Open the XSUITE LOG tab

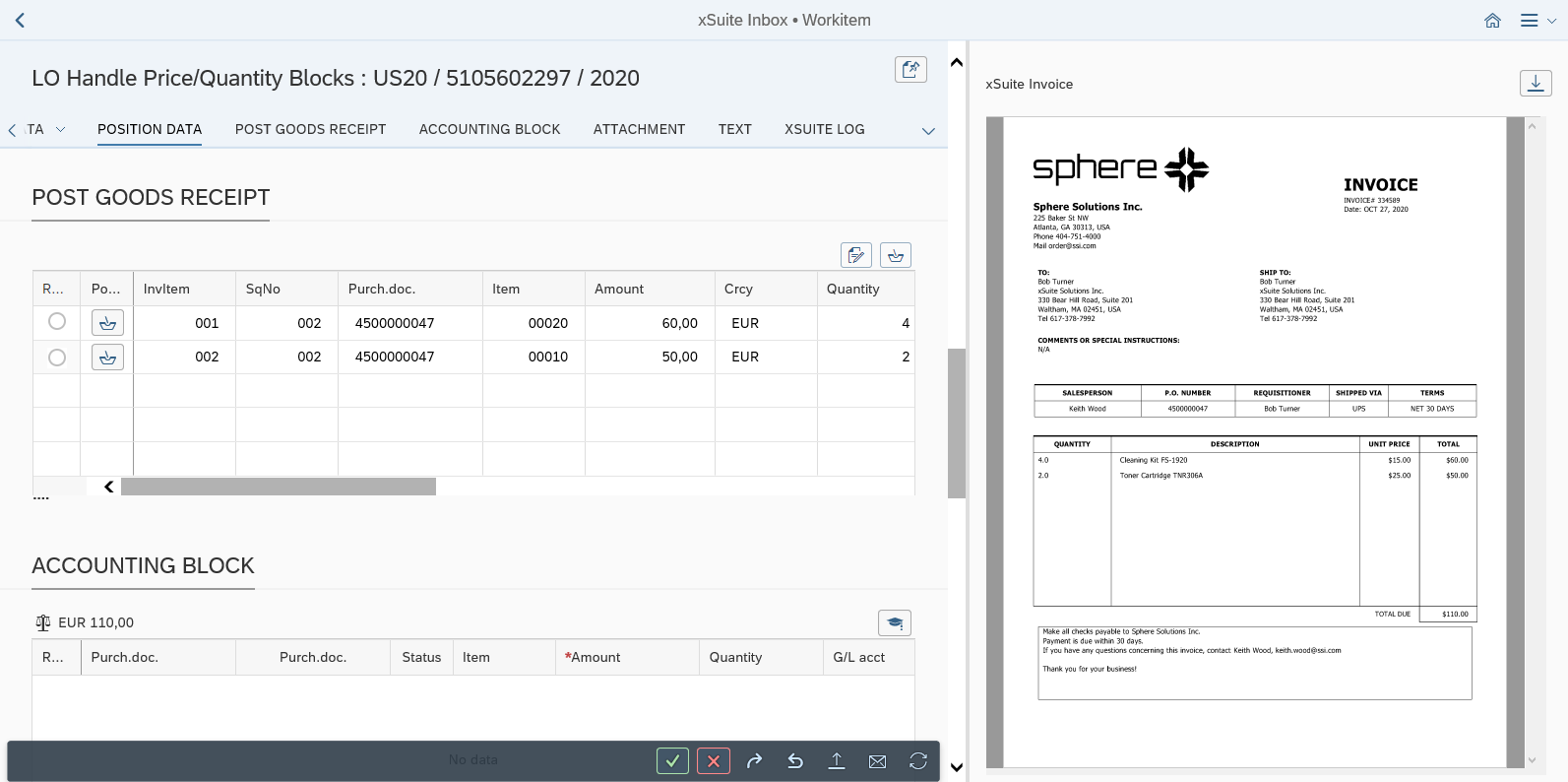pos(824,129)
